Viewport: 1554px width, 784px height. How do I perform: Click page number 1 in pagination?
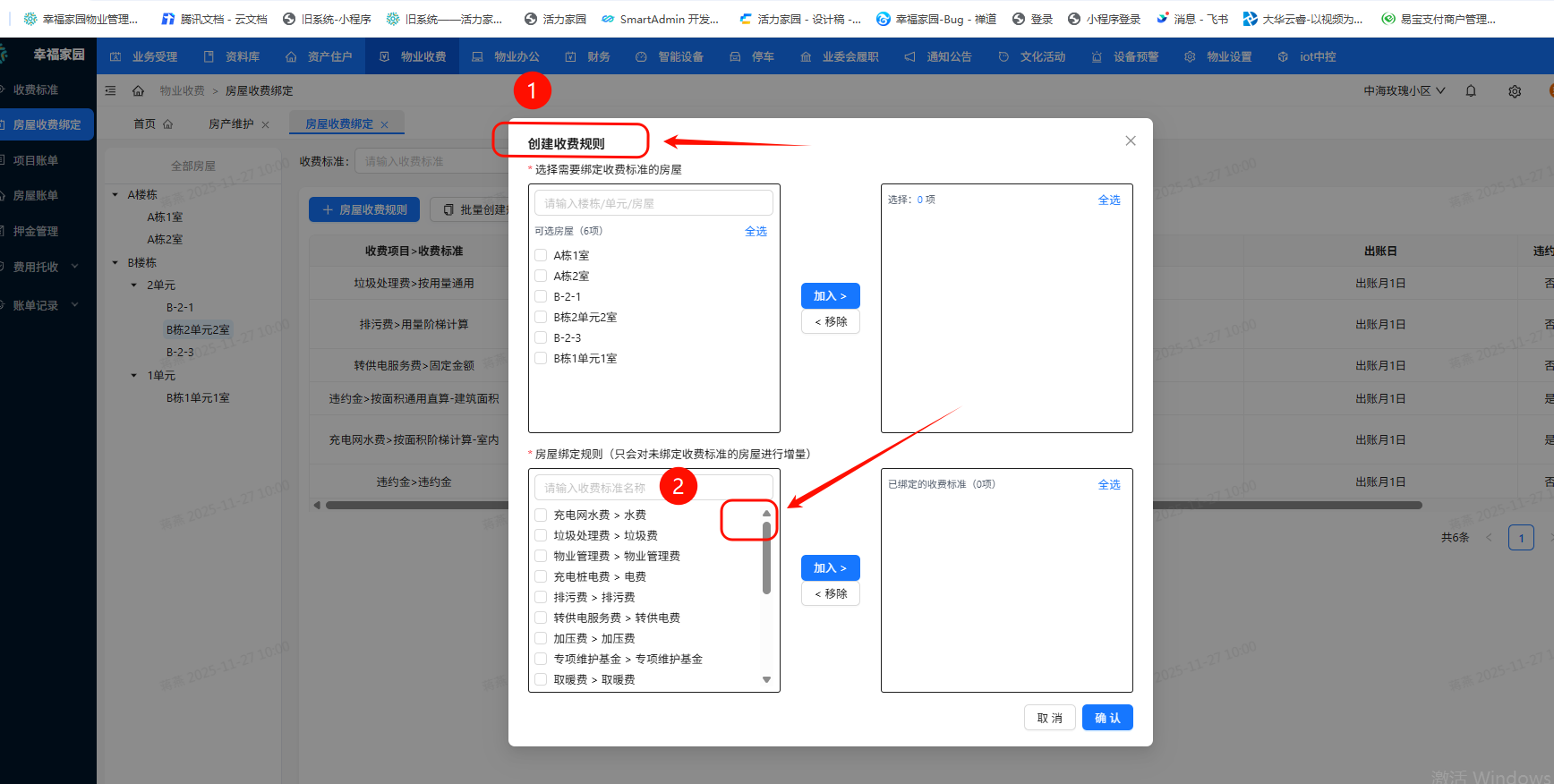[1521, 538]
